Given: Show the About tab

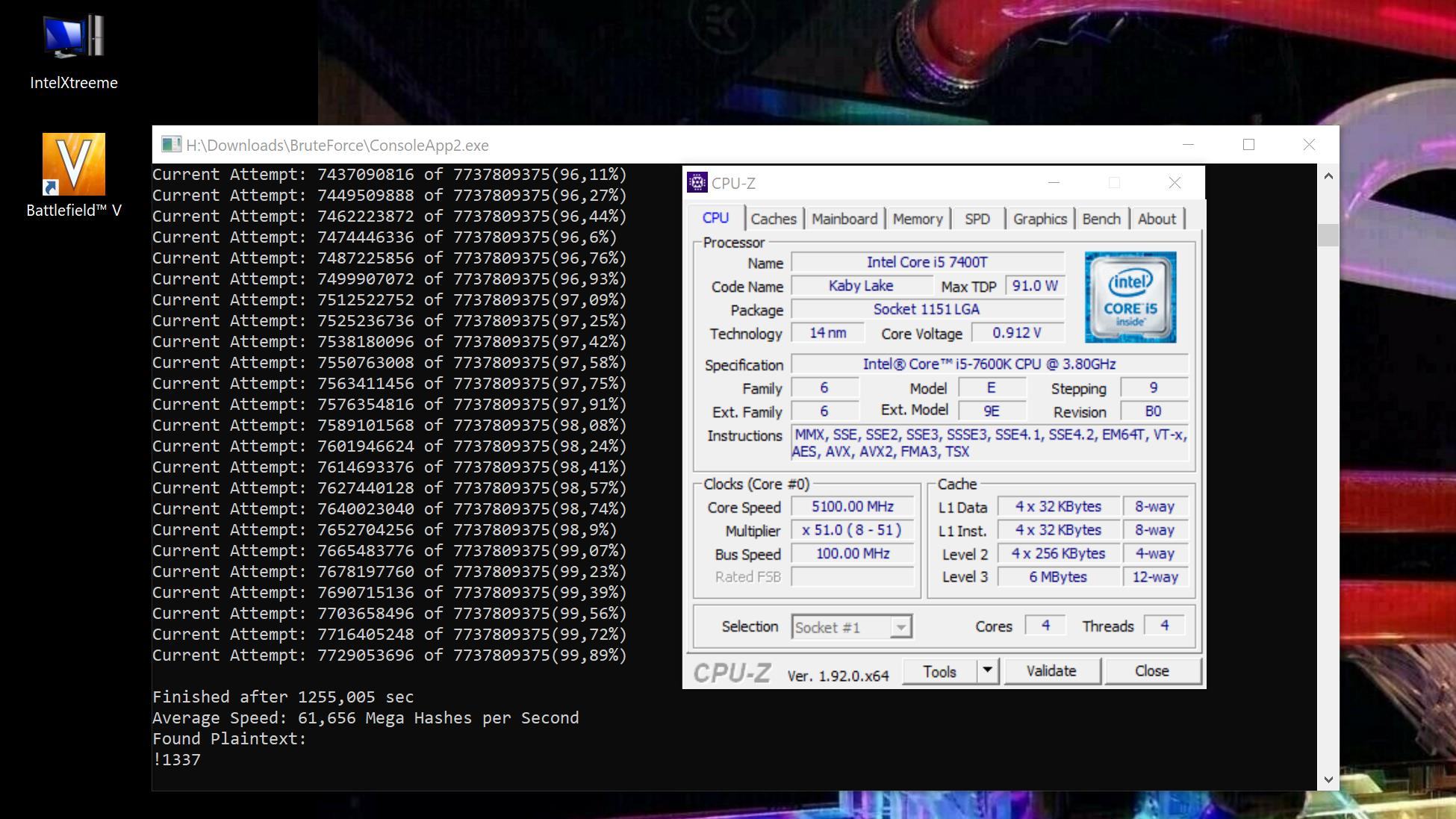Looking at the screenshot, I should (1157, 219).
